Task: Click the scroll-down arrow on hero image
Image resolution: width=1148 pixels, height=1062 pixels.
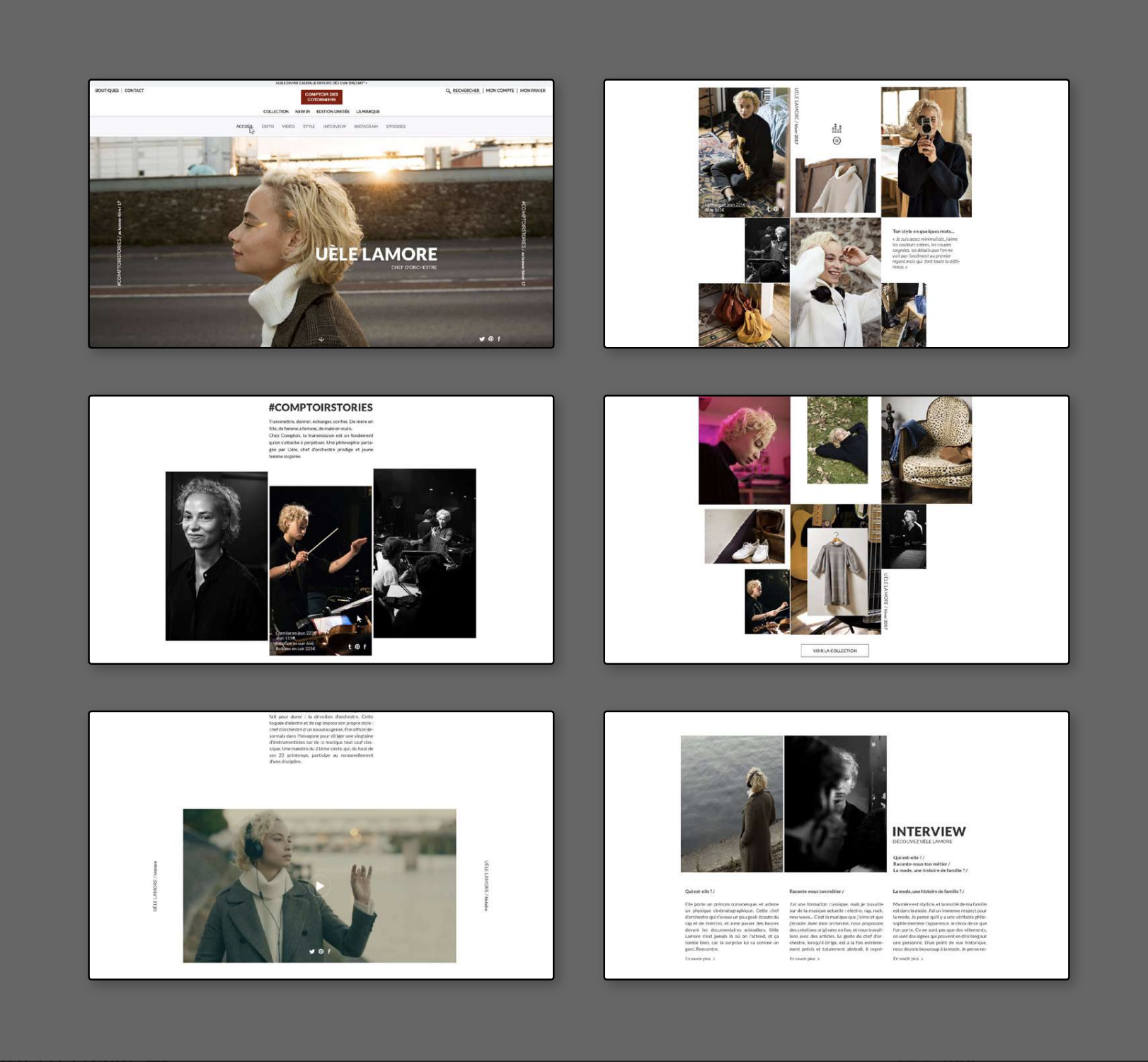Action: (x=321, y=339)
